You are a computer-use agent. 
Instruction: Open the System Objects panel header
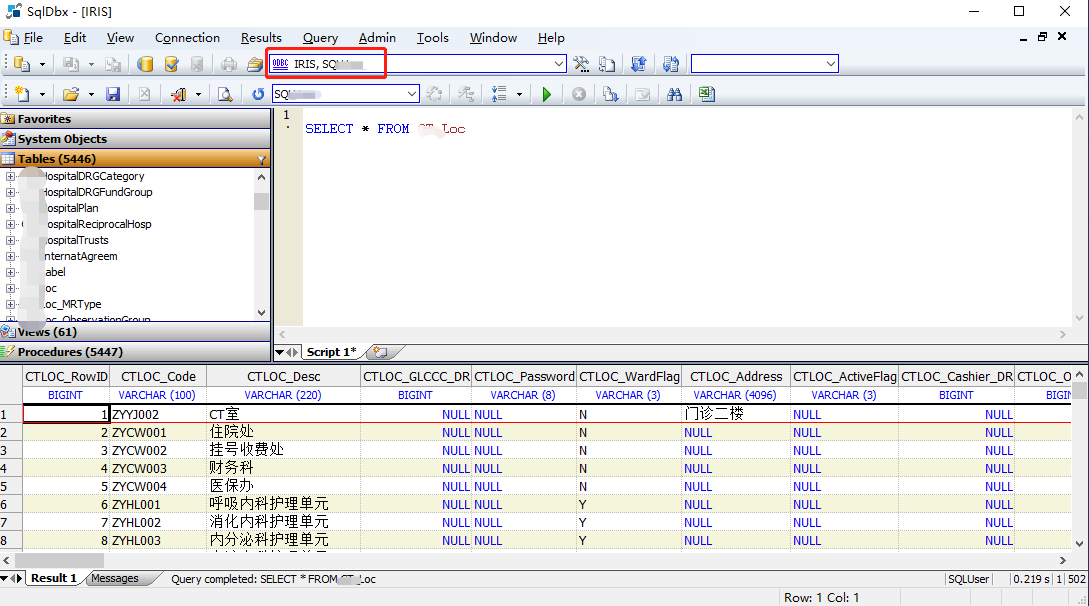click(135, 139)
